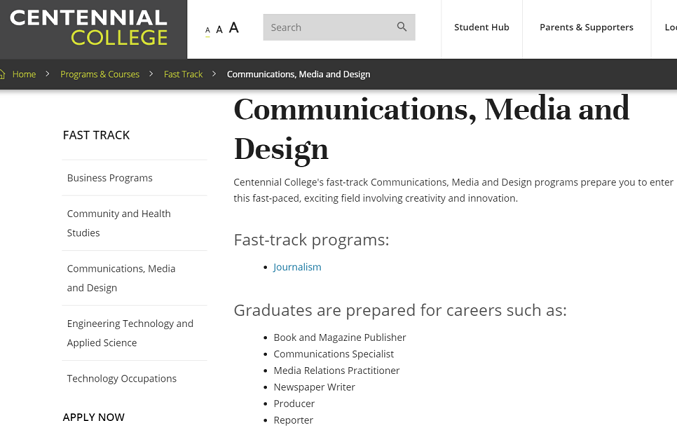Click into the Search field

[x=329, y=27]
